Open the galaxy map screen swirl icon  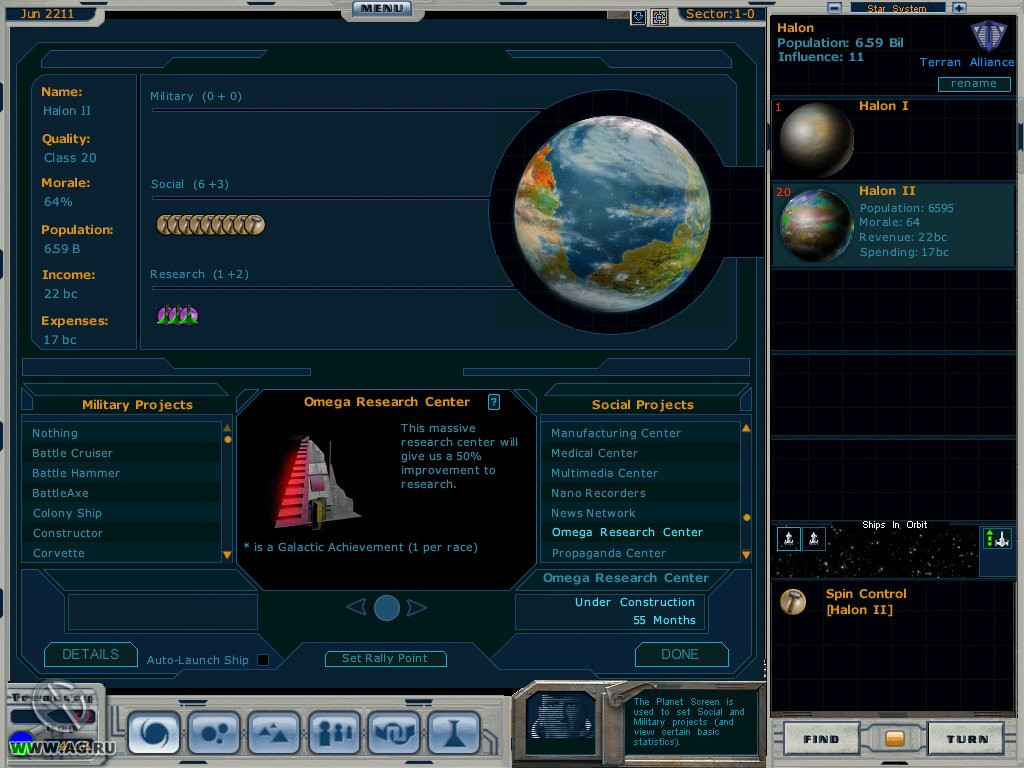point(154,732)
